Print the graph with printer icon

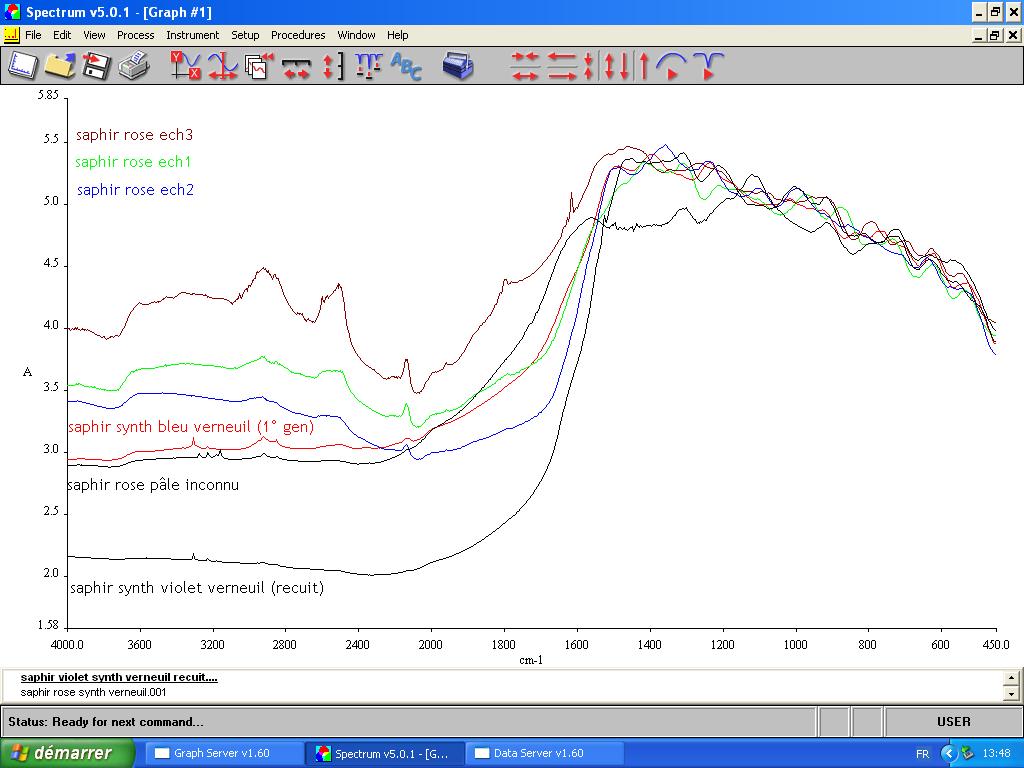[133, 66]
